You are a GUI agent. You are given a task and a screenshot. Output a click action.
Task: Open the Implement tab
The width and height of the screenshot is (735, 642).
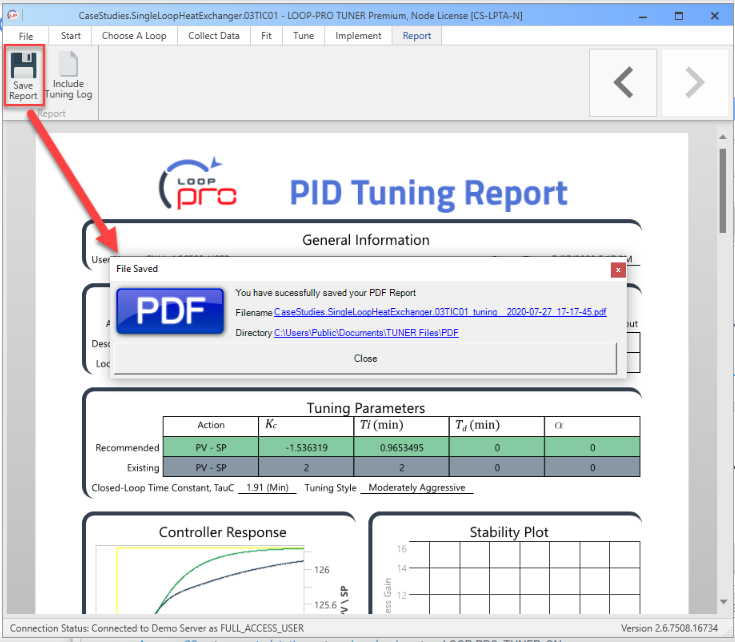(358, 36)
